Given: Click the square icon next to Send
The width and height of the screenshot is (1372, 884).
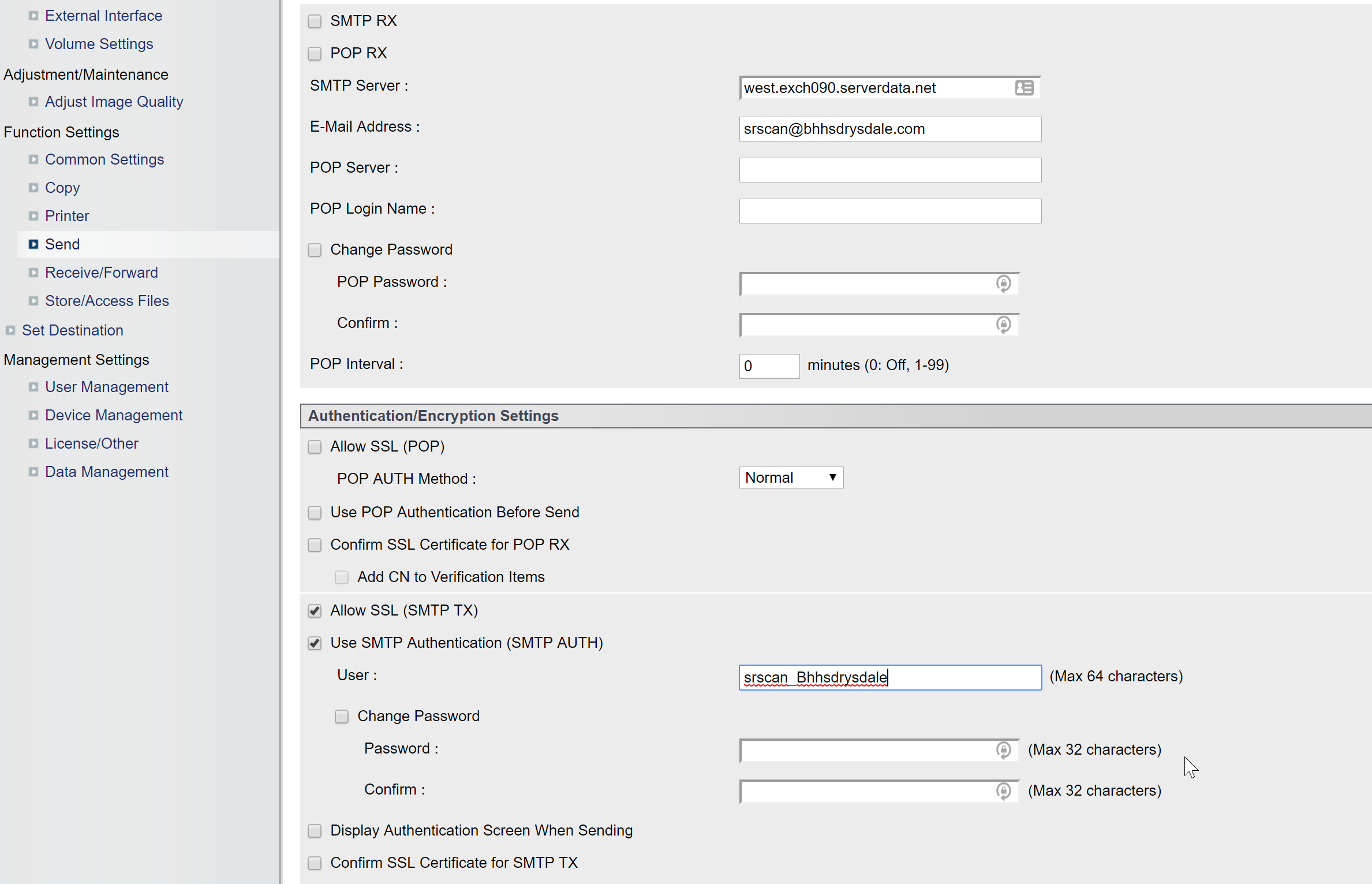Looking at the screenshot, I should click(x=33, y=244).
